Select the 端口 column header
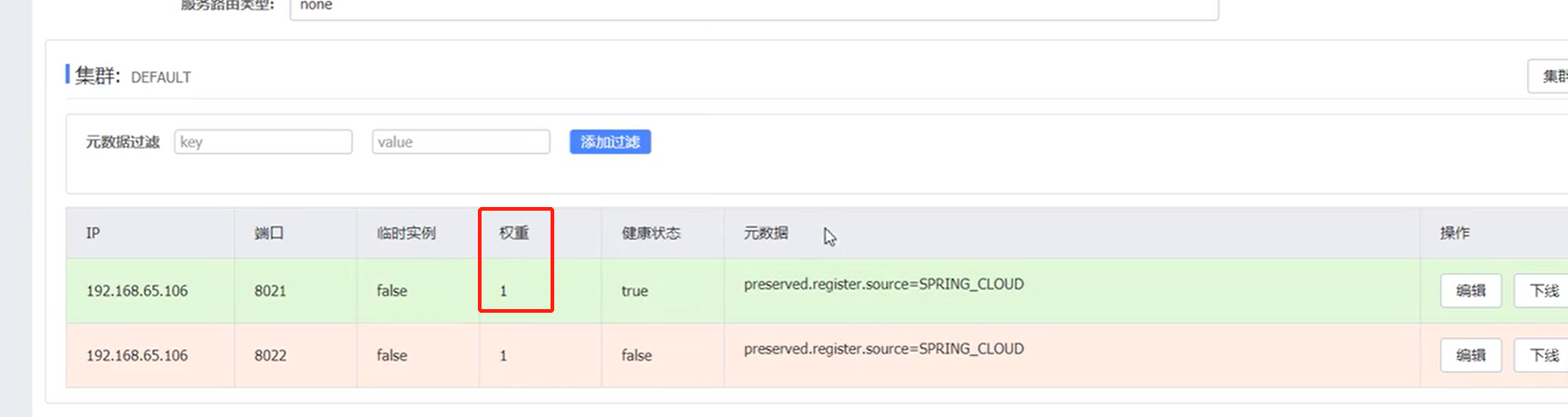1568x417 pixels. [x=269, y=233]
